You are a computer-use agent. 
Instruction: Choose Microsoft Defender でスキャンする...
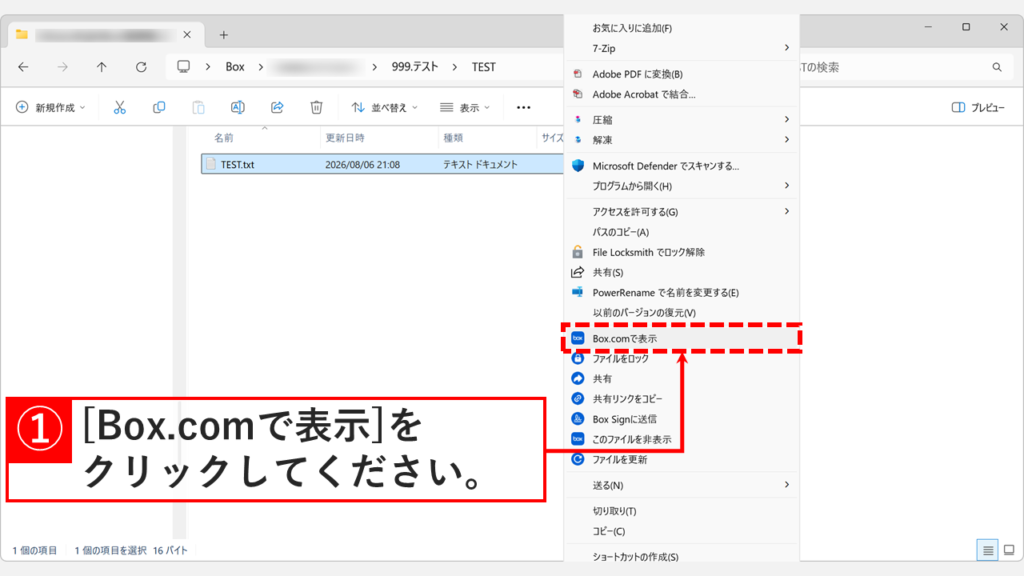coord(681,166)
